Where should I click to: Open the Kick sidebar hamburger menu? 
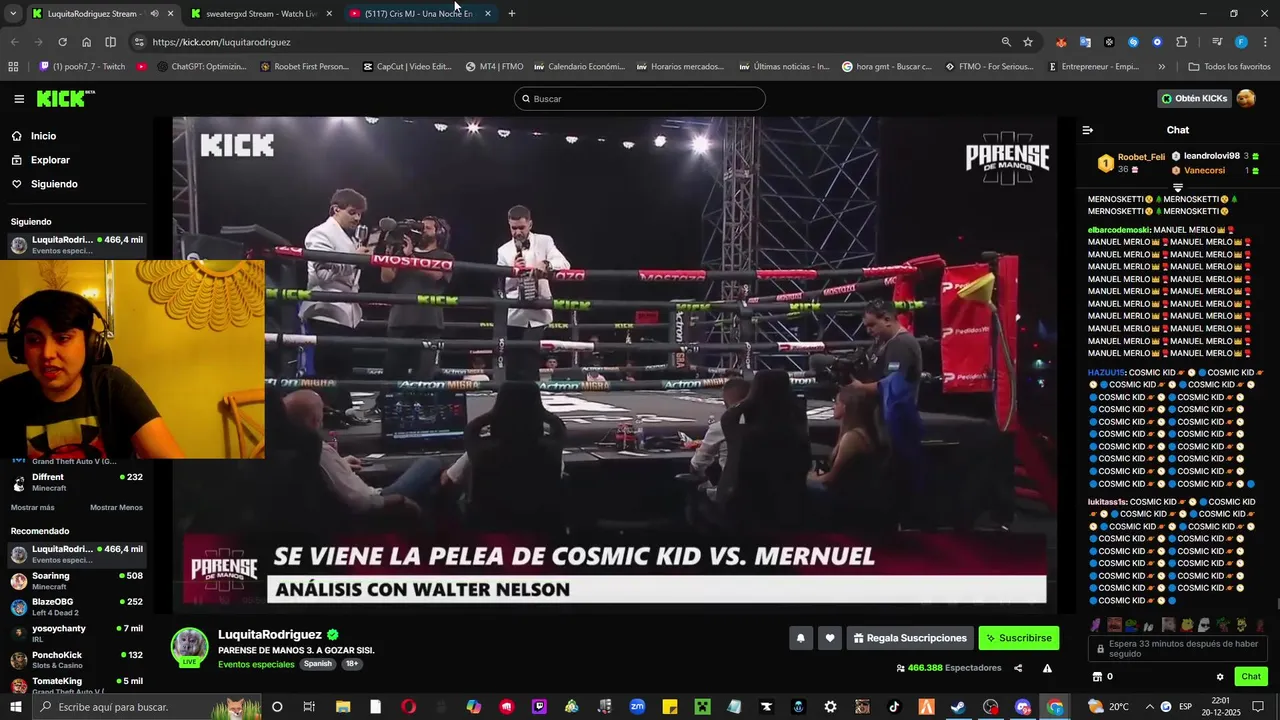[x=19, y=99]
